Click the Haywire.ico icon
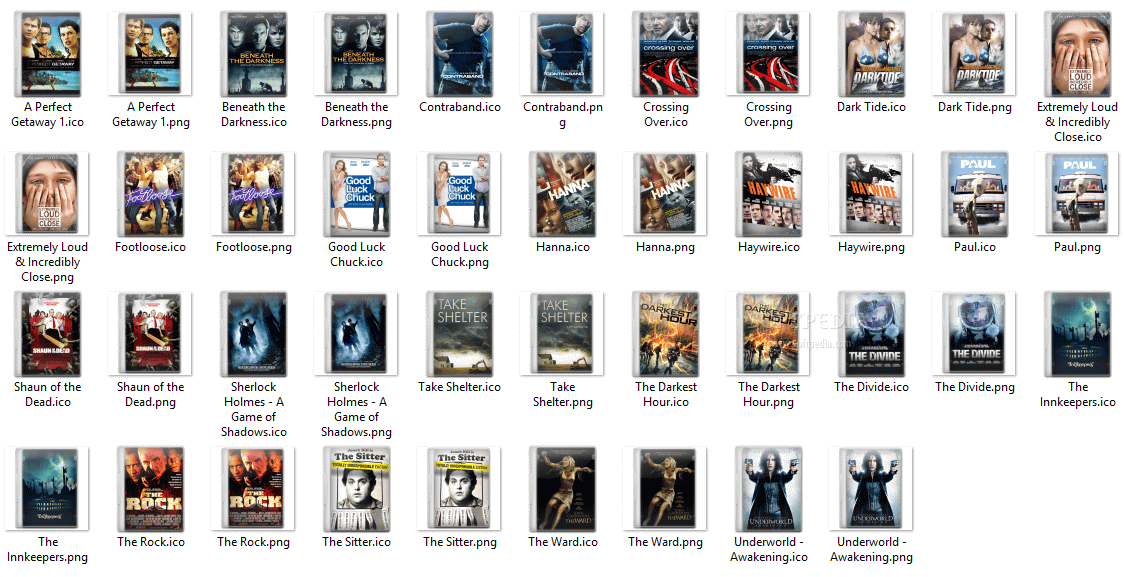Screen dimensions: 1124x577 click(768, 194)
